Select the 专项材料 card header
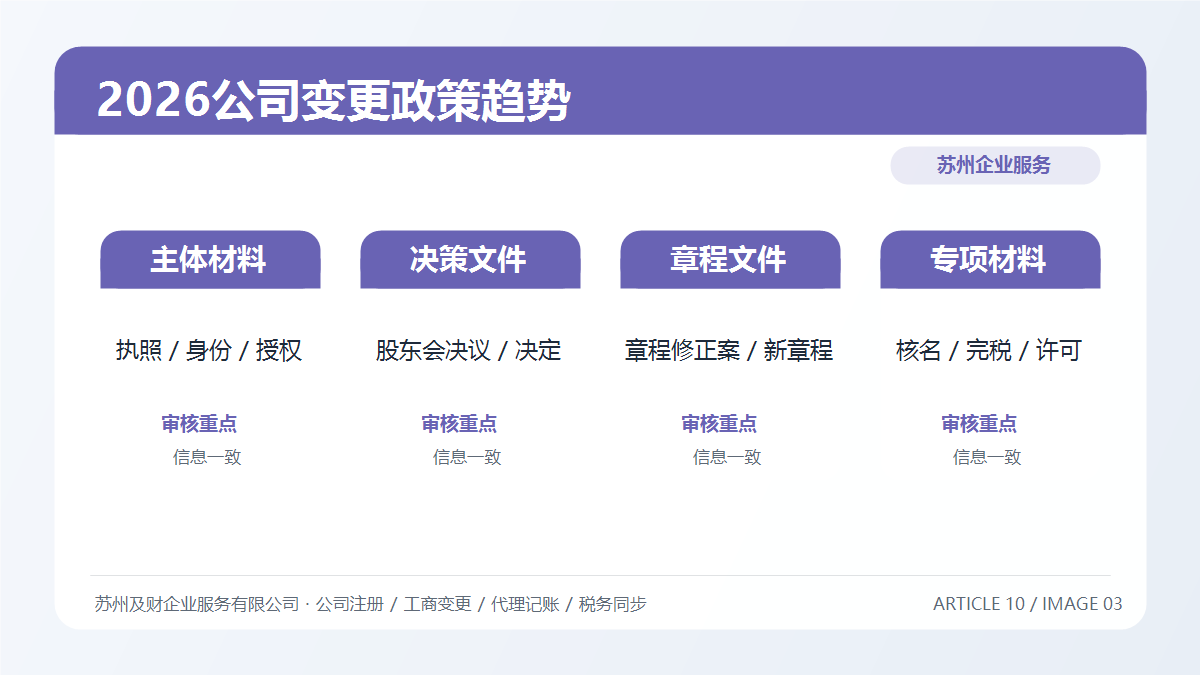This screenshot has width=1200, height=675. (990, 260)
